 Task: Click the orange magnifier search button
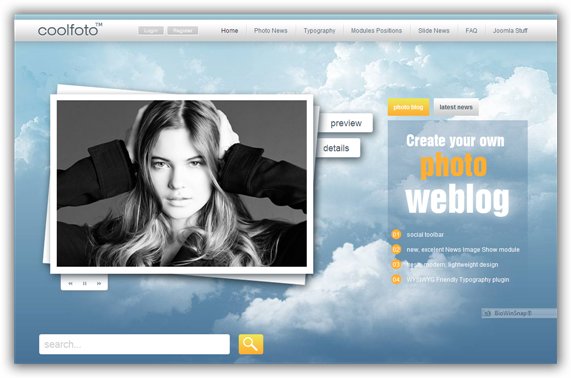251,344
